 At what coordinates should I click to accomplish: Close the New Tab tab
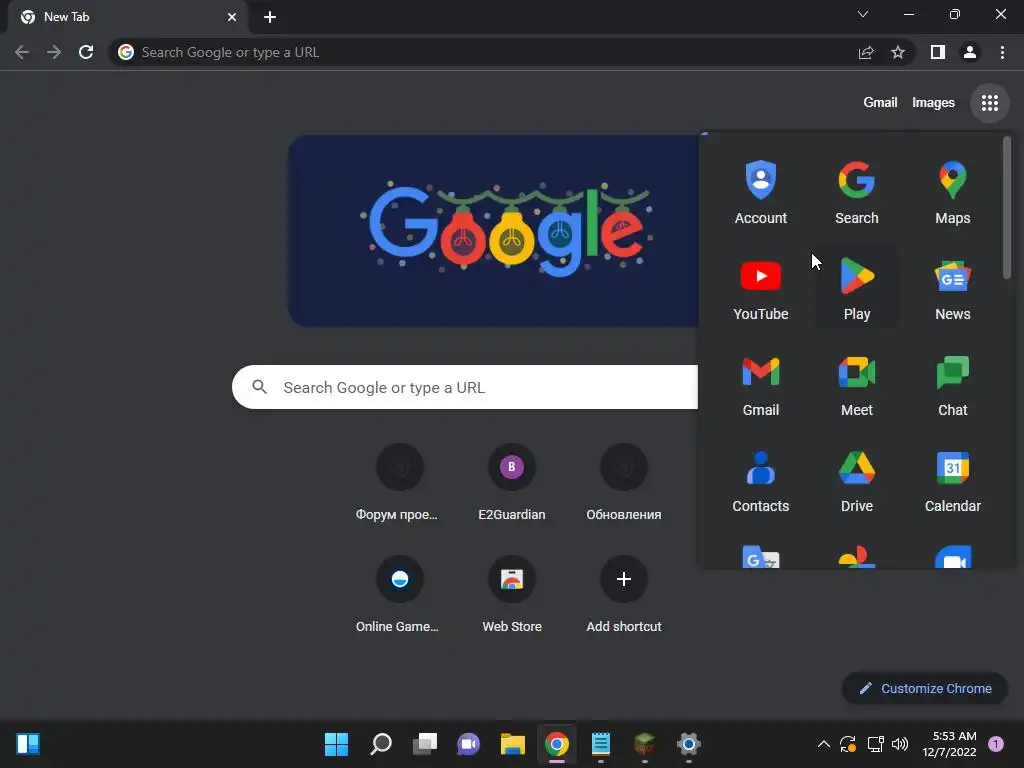point(232,17)
